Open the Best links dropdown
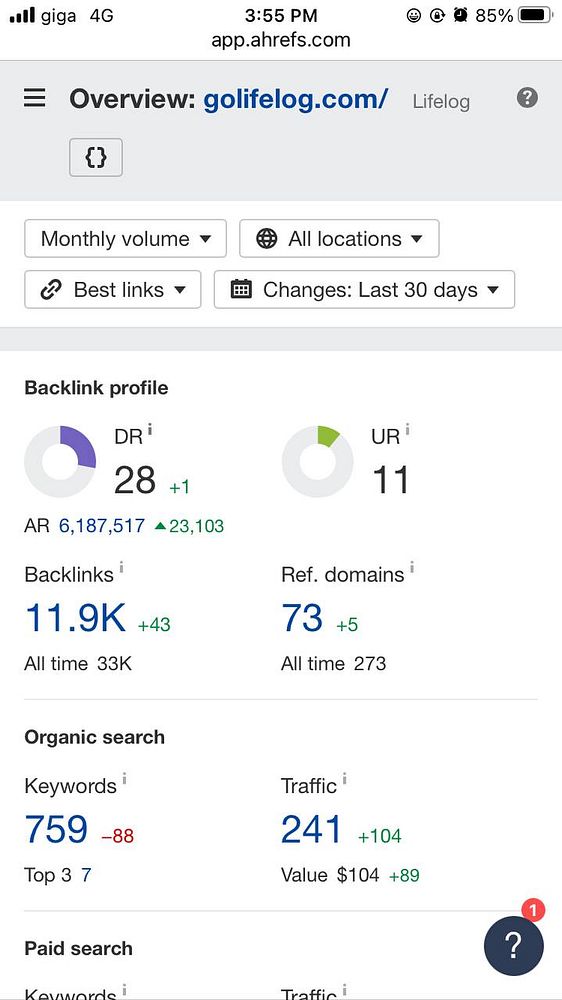The image size is (562, 1000). coord(113,290)
